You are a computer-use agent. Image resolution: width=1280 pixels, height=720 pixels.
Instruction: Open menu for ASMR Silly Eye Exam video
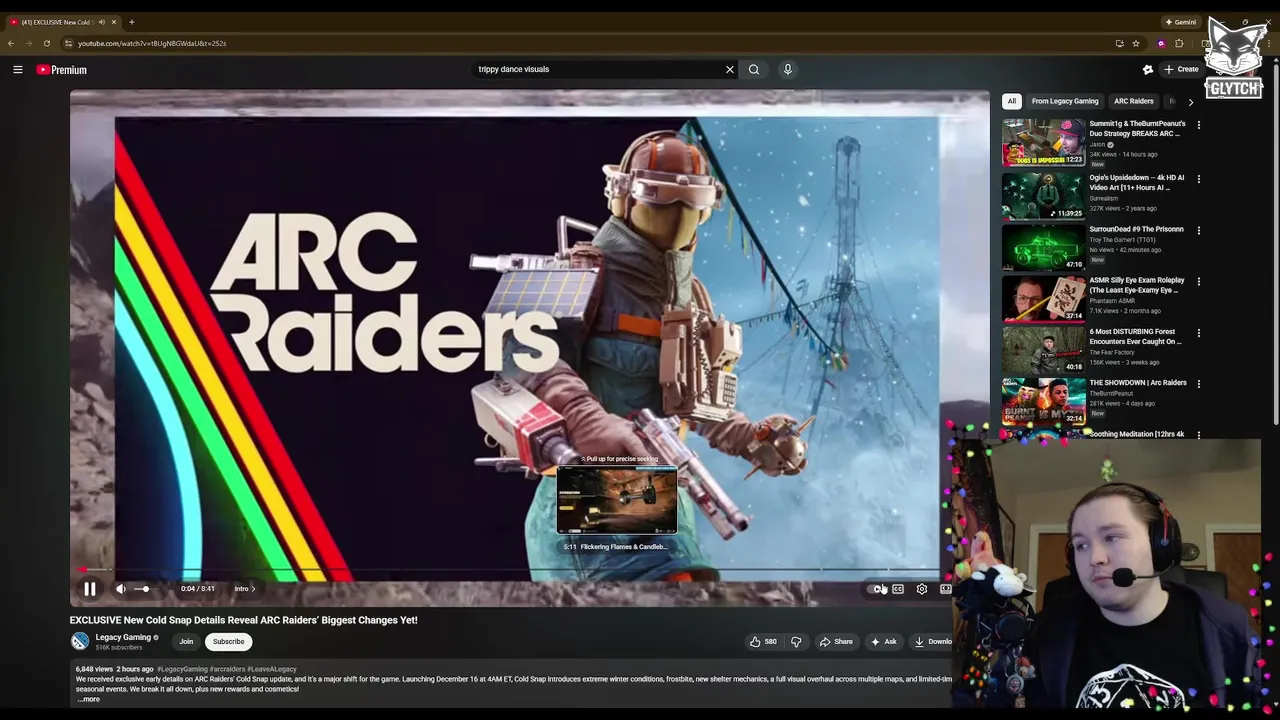pos(1199,281)
